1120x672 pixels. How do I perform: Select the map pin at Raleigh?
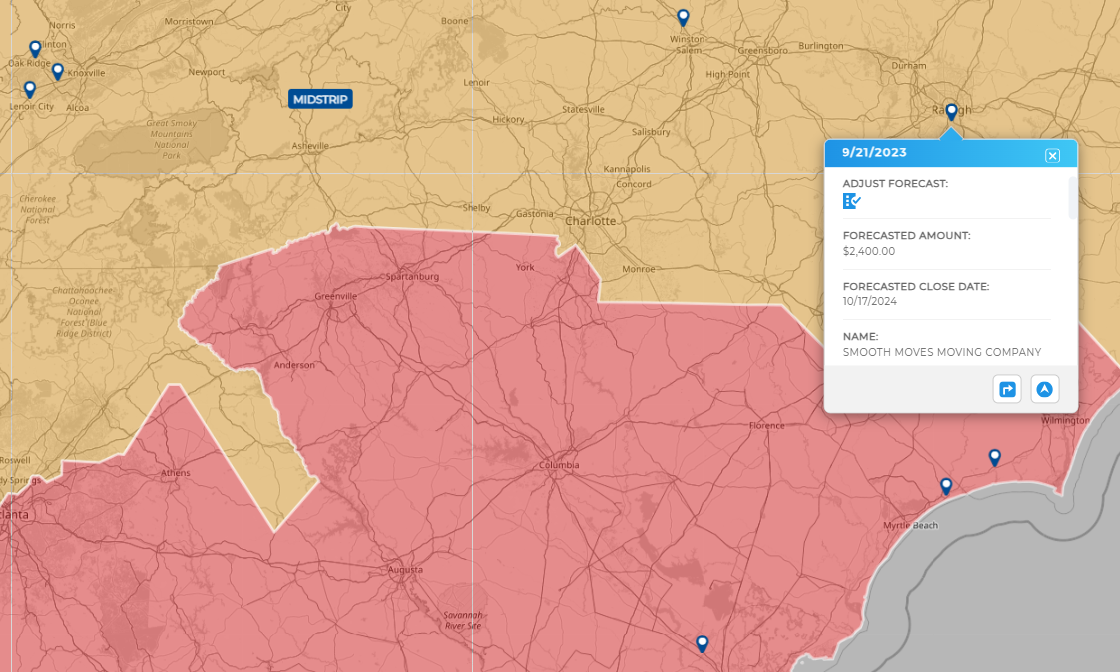[x=951, y=111]
